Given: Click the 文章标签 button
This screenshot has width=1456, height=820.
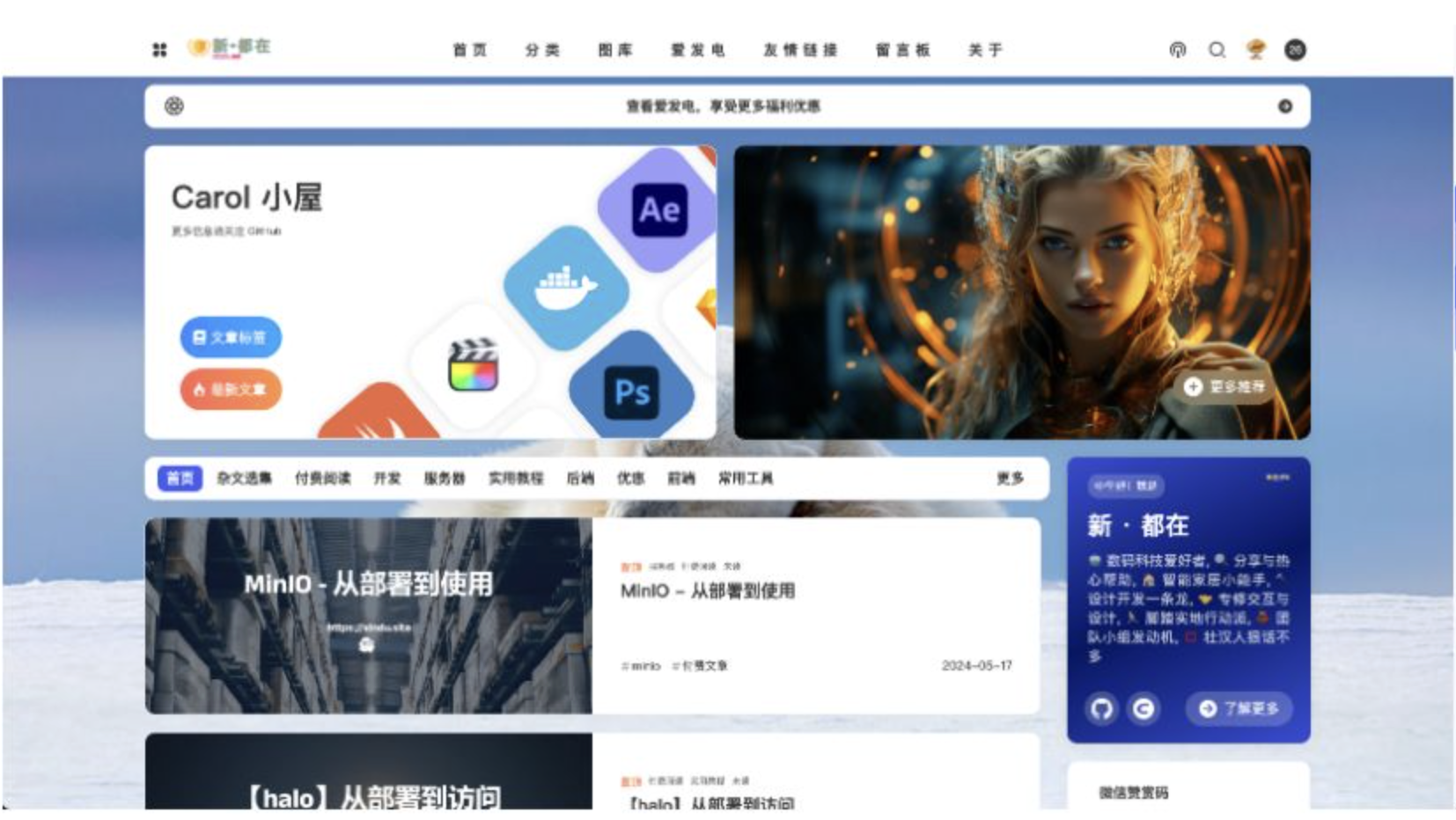Looking at the screenshot, I should click(x=231, y=337).
